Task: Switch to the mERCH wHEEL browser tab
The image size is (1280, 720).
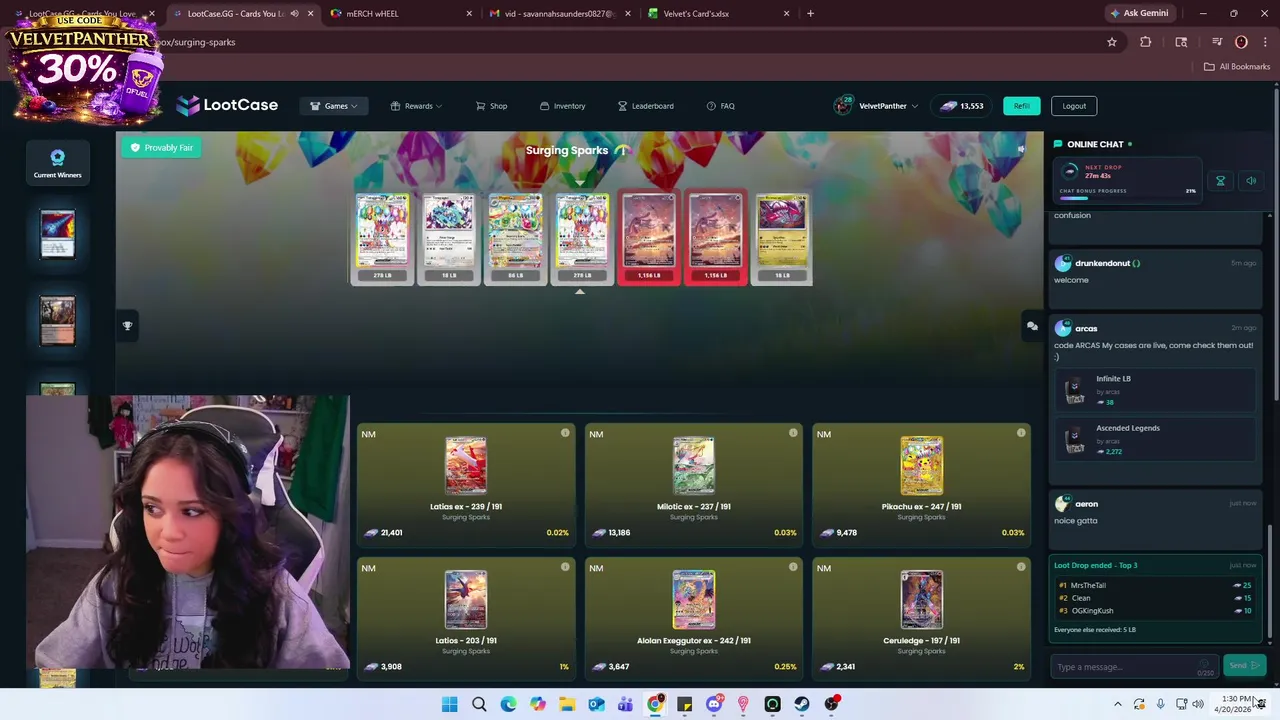Action: 400,14
